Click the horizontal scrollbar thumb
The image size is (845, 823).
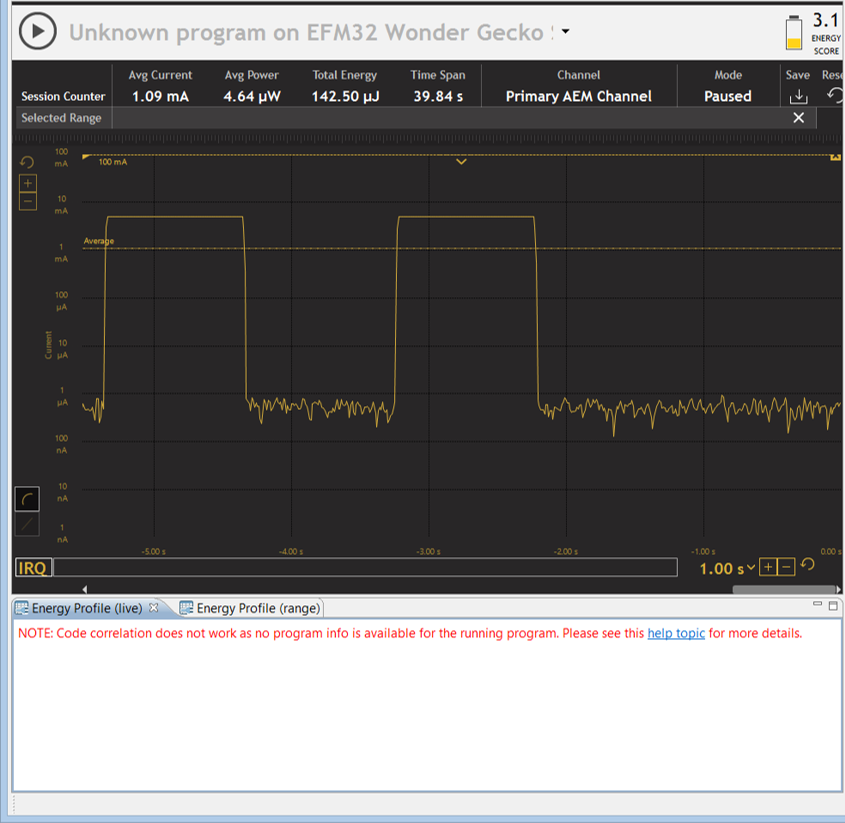tap(784, 589)
